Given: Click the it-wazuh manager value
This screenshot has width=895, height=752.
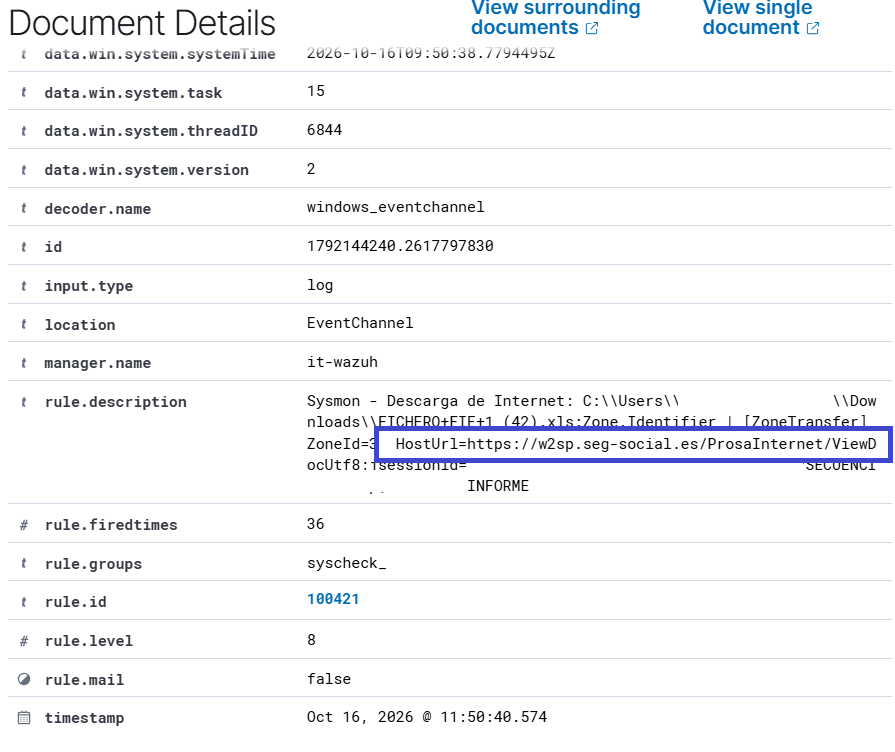Looking at the screenshot, I should 342,361.
